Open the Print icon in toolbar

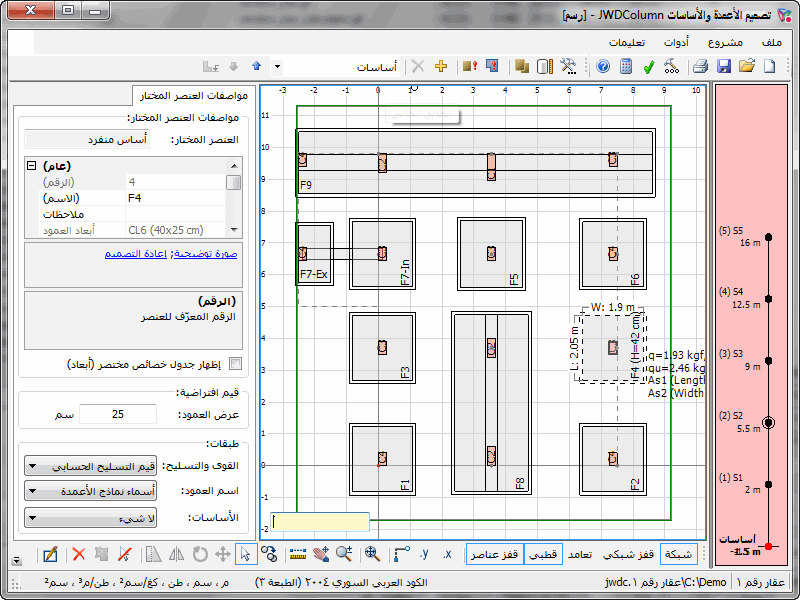(701, 67)
